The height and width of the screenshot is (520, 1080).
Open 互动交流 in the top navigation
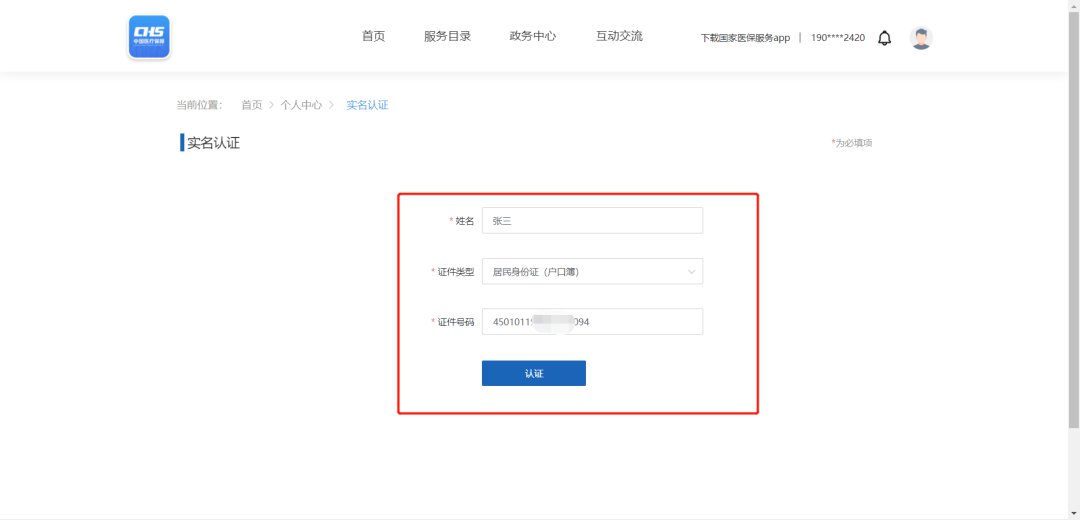[619, 36]
